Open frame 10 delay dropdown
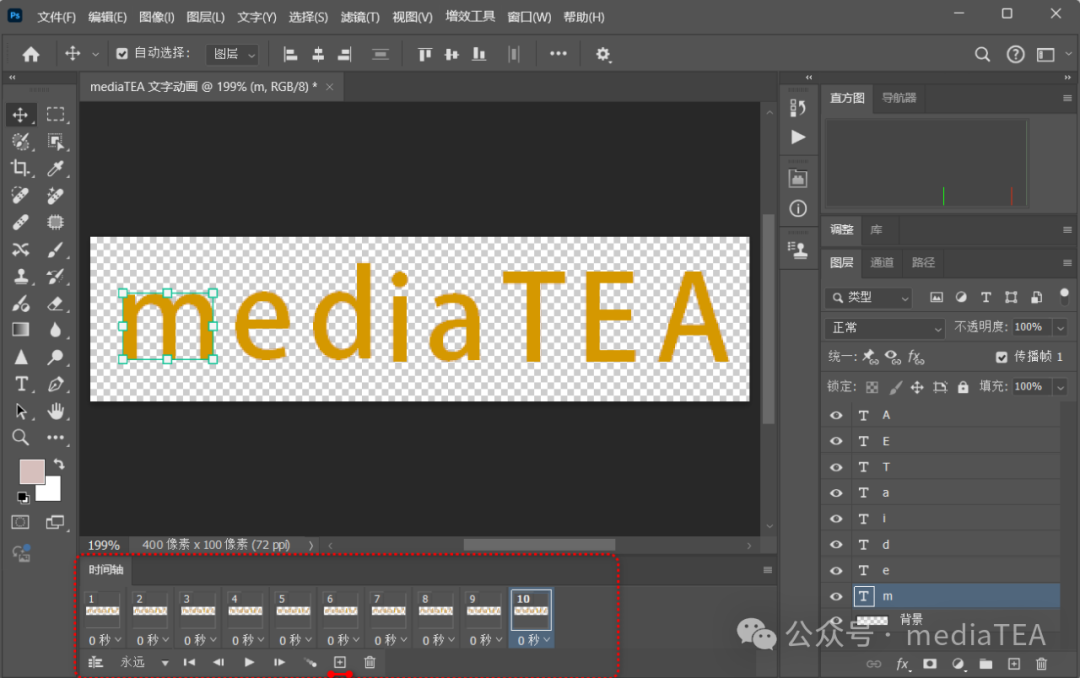The image size is (1080, 678). point(532,640)
